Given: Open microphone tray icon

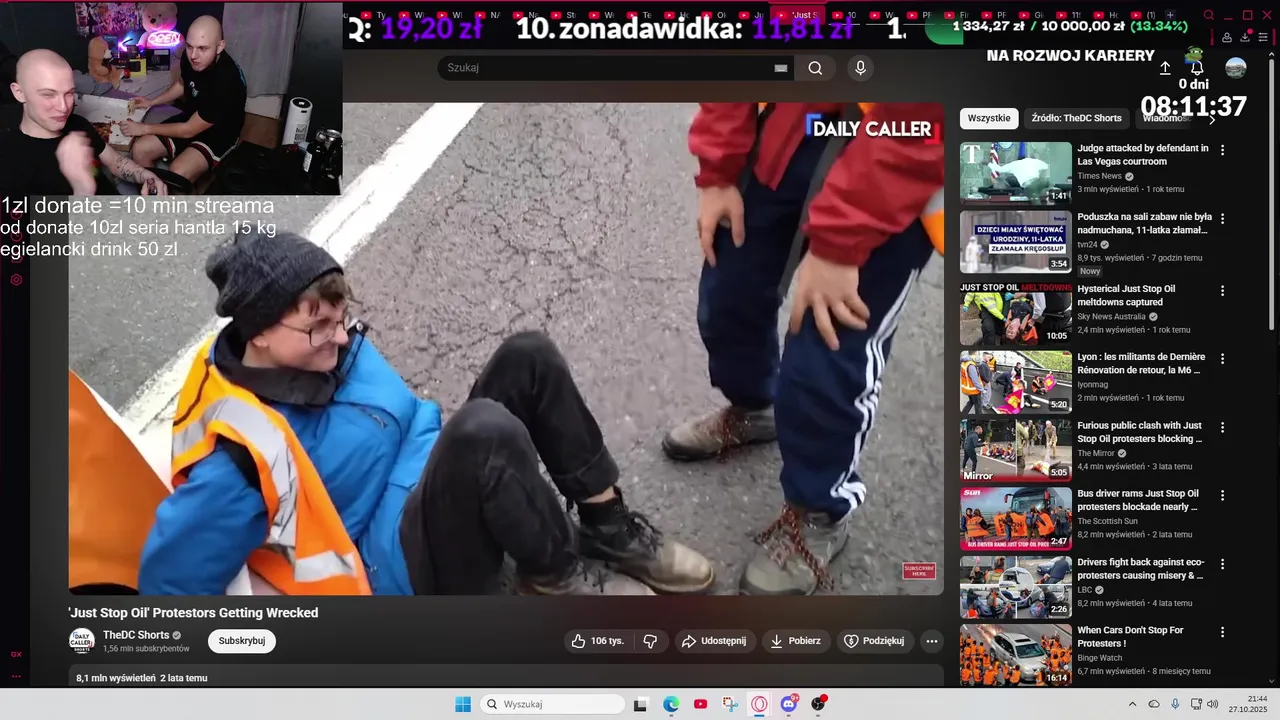Looking at the screenshot, I should tap(1175, 704).
